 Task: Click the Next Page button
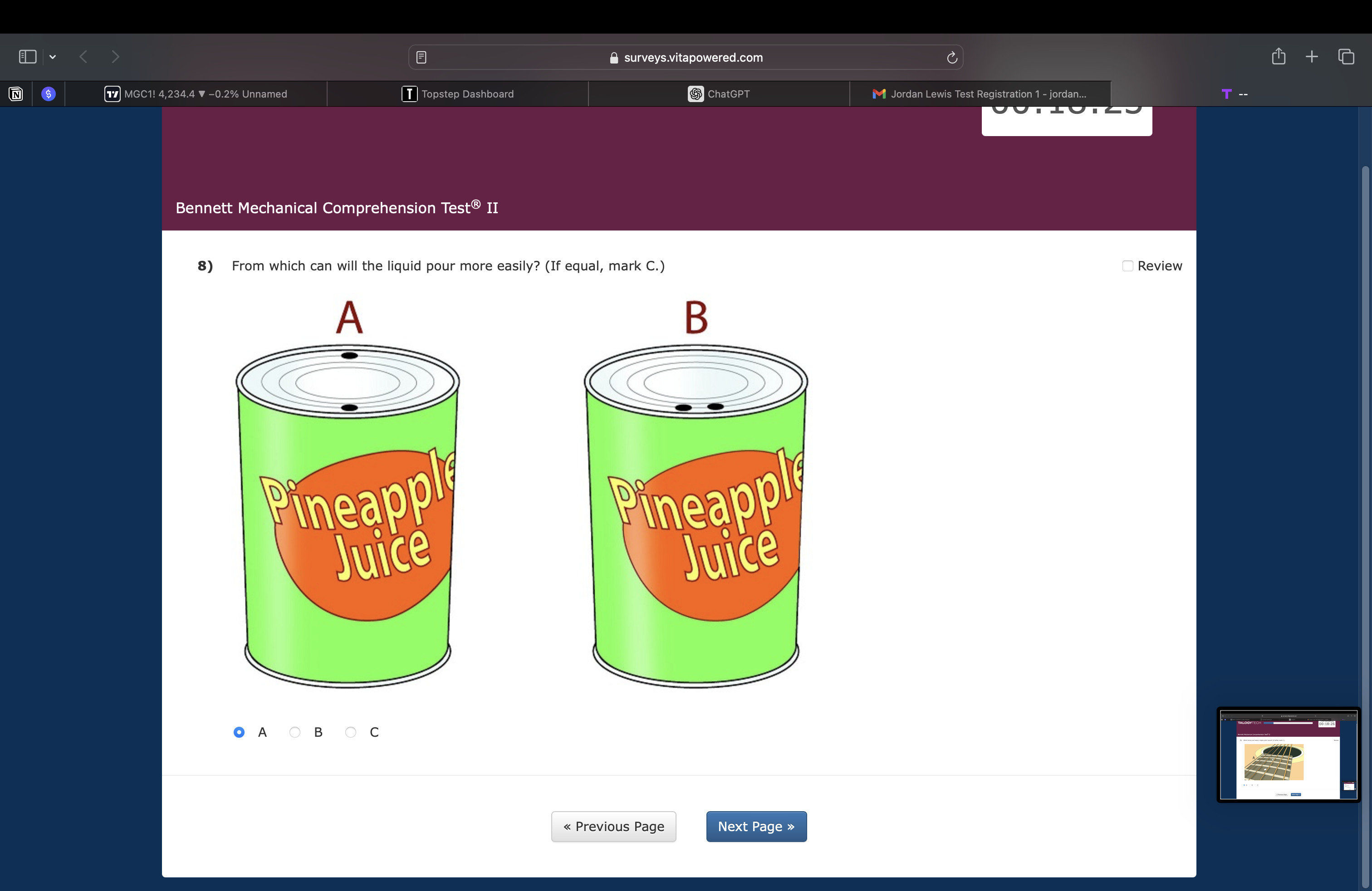pos(756,827)
